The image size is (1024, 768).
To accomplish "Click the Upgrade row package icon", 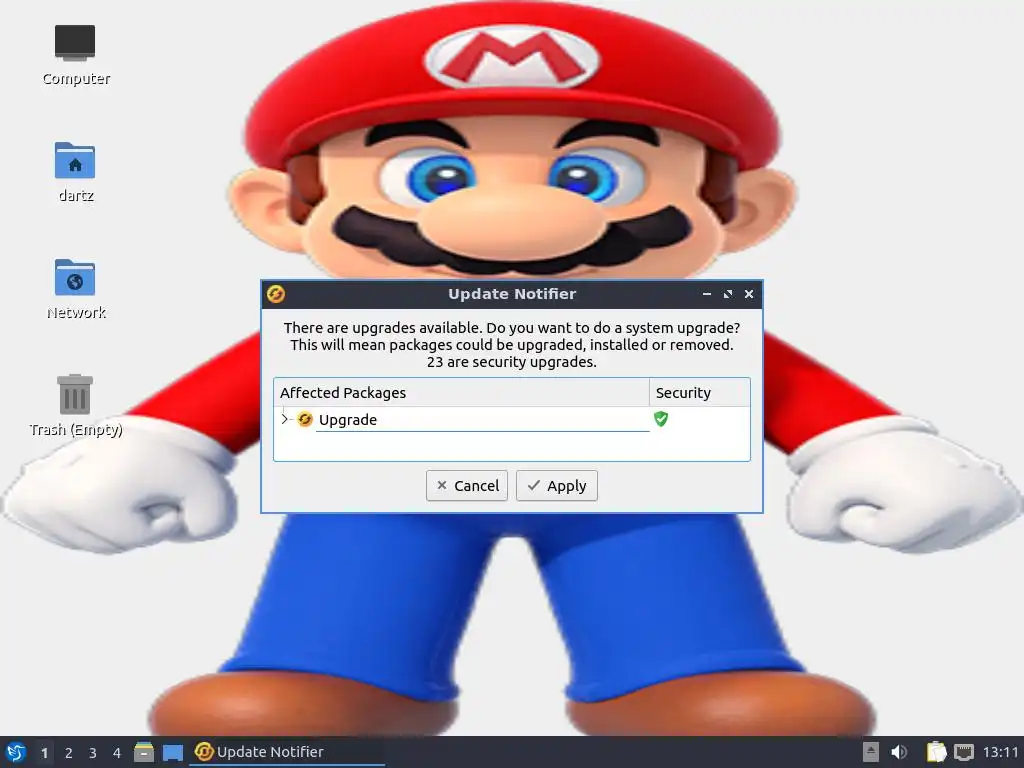I will click(304, 419).
